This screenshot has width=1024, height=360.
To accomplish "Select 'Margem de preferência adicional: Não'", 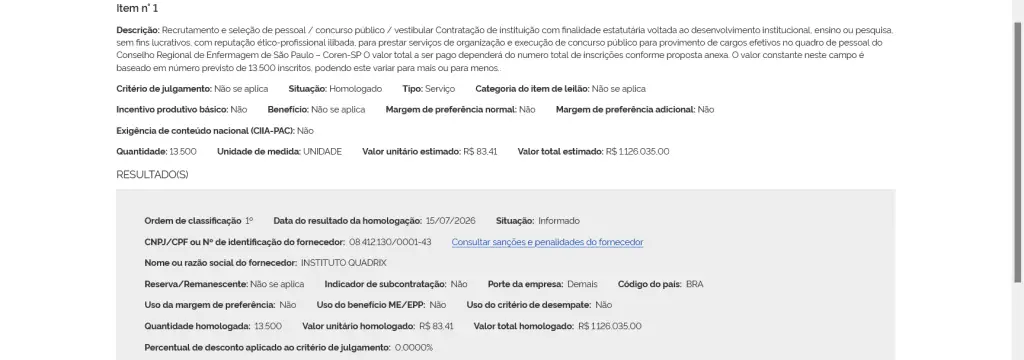I will tap(635, 110).
